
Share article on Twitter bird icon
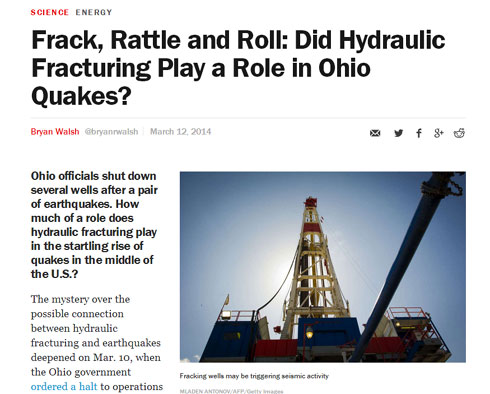click(398, 133)
